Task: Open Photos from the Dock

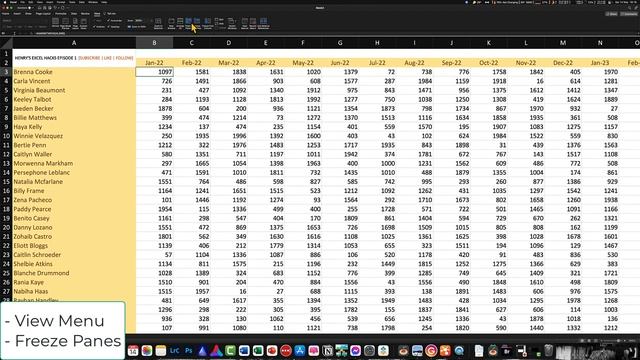Action: coord(147,351)
